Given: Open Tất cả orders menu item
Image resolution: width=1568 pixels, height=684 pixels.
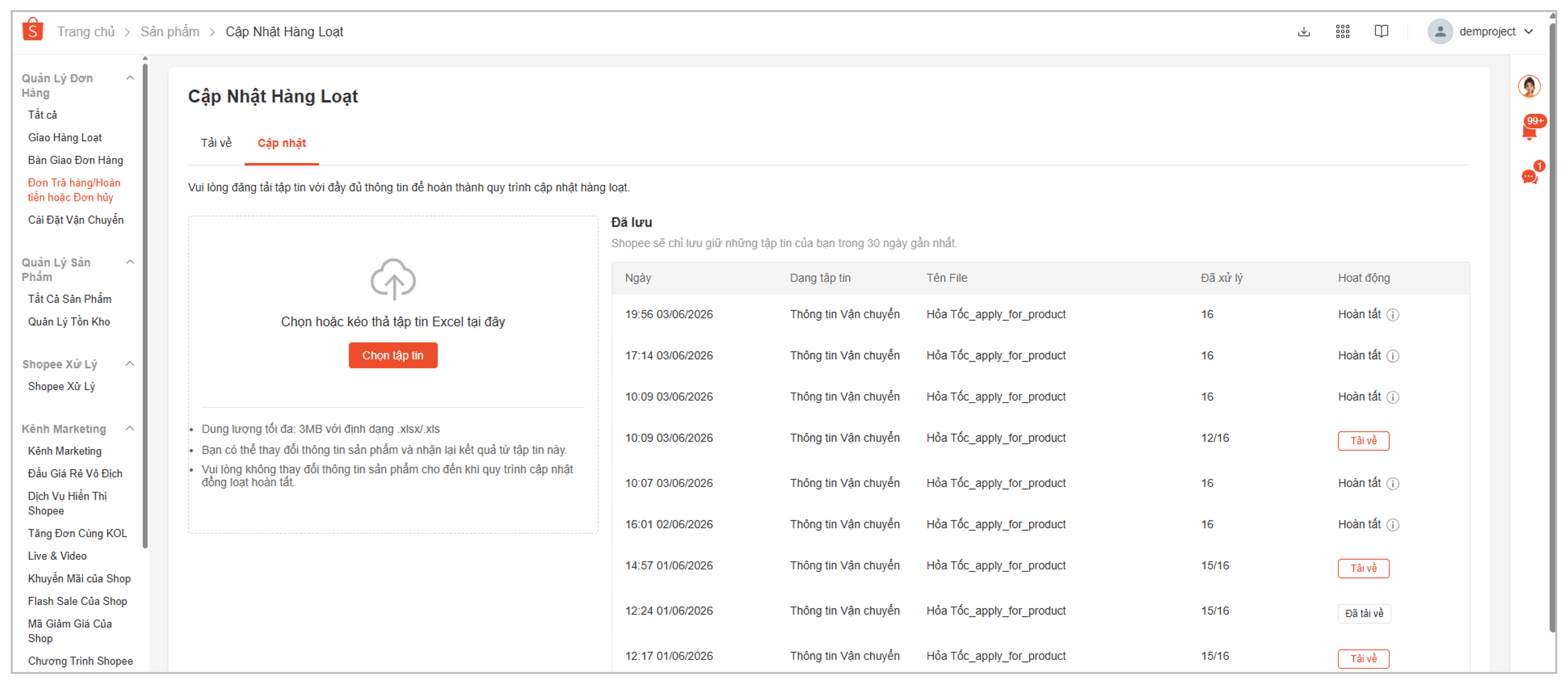Looking at the screenshot, I should pyautogui.click(x=42, y=115).
